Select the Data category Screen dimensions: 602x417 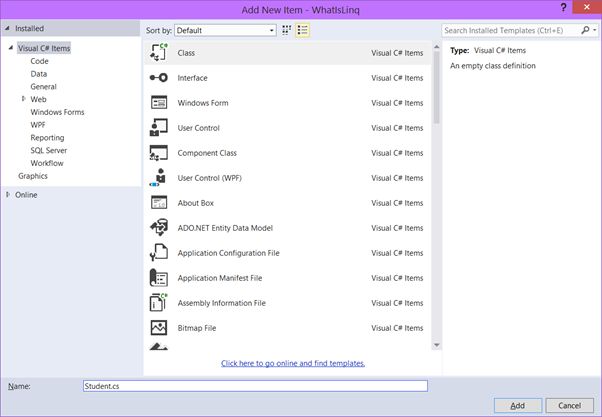39,74
